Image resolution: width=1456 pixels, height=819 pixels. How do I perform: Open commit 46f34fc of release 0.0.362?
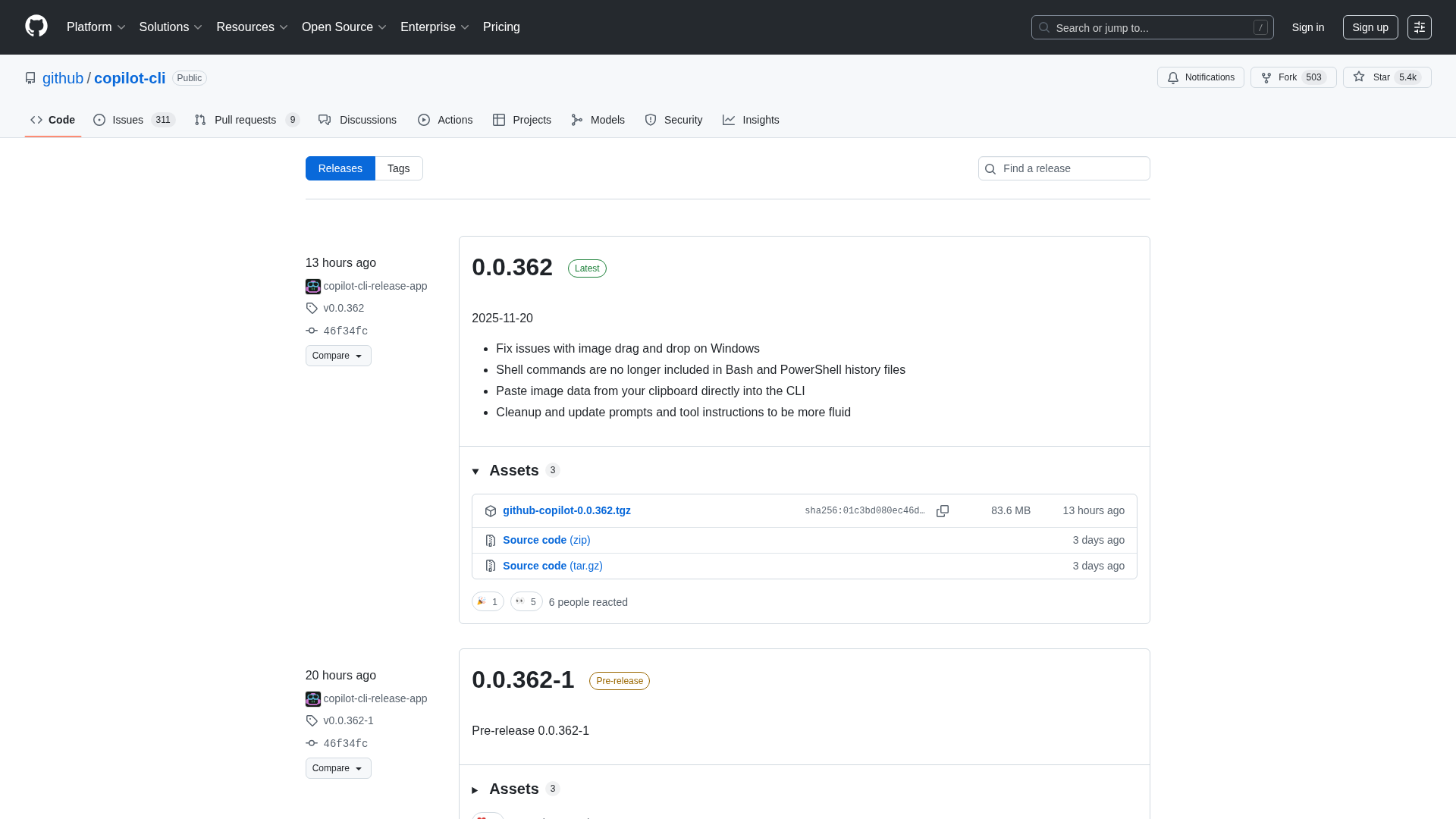tap(345, 331)
